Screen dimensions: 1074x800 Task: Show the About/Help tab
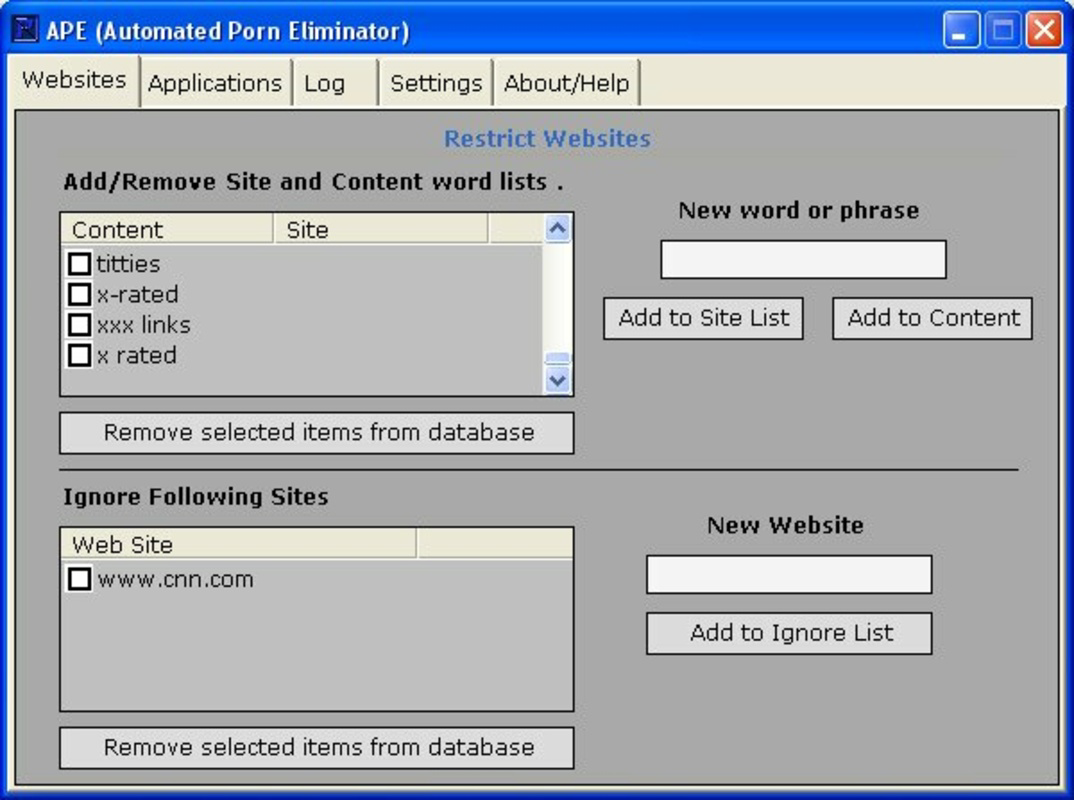coord(566,84)
